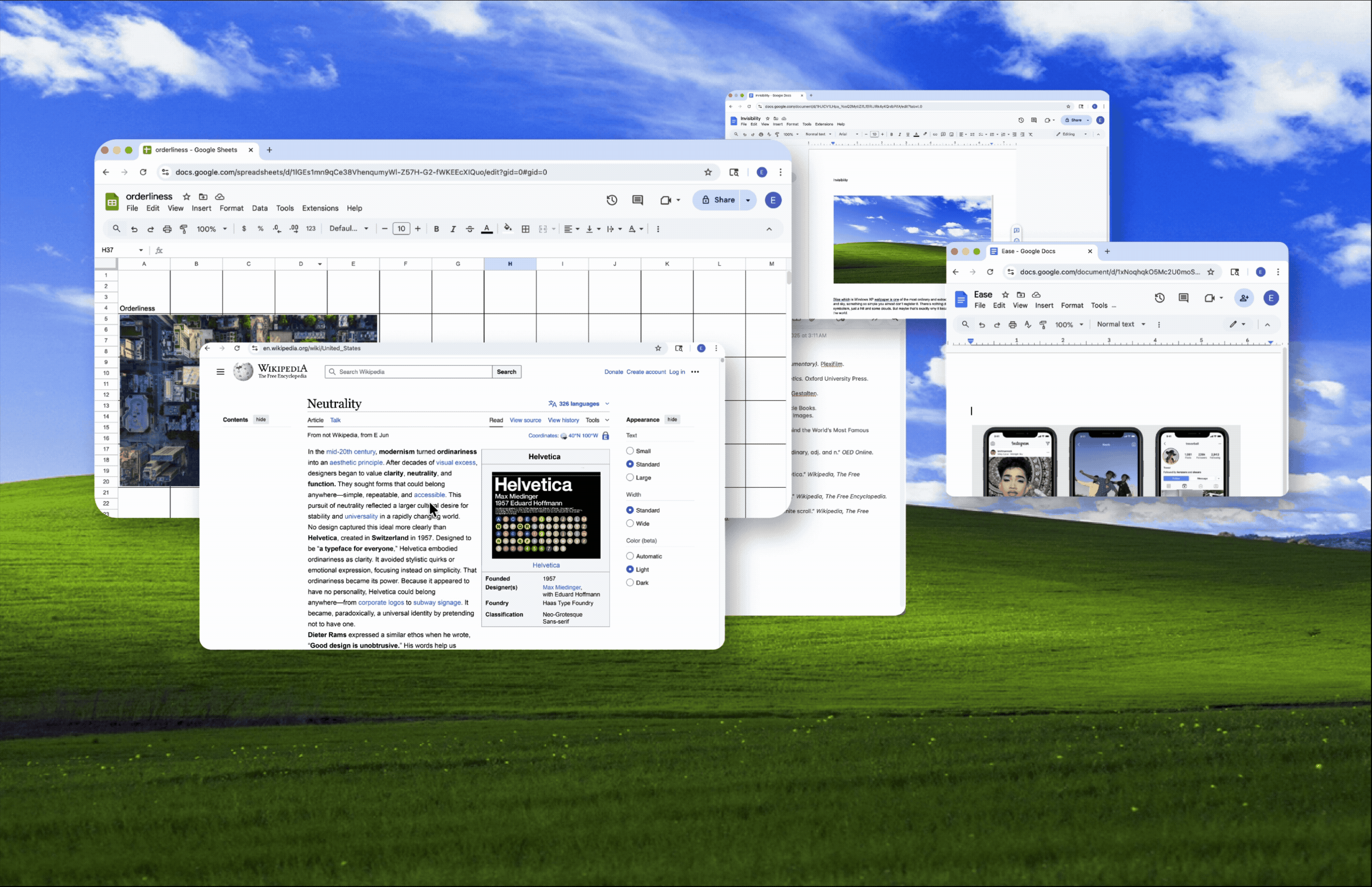Toggle strikethrough formatting in Sheets
Viewport: 1372px width, 887px height.
pos(470,229)
